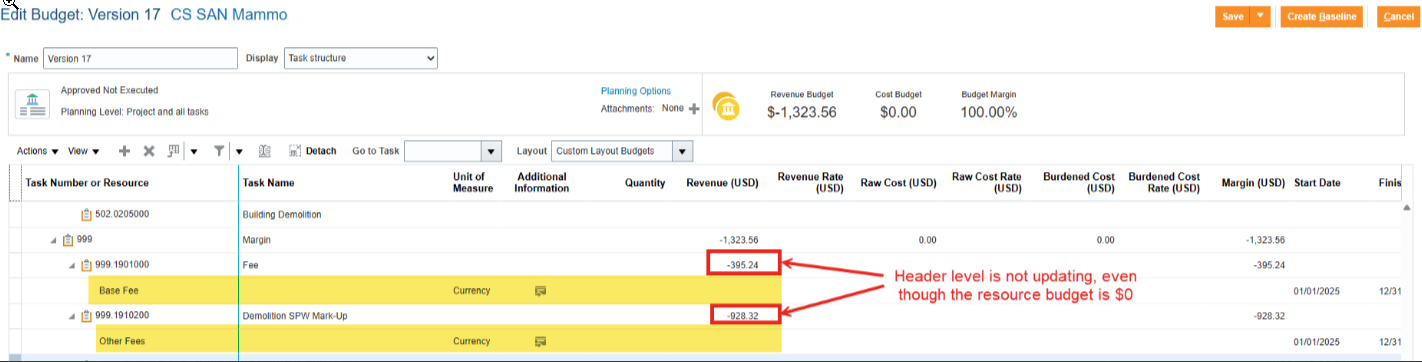Click the Task Name column header

coord(268,183)
